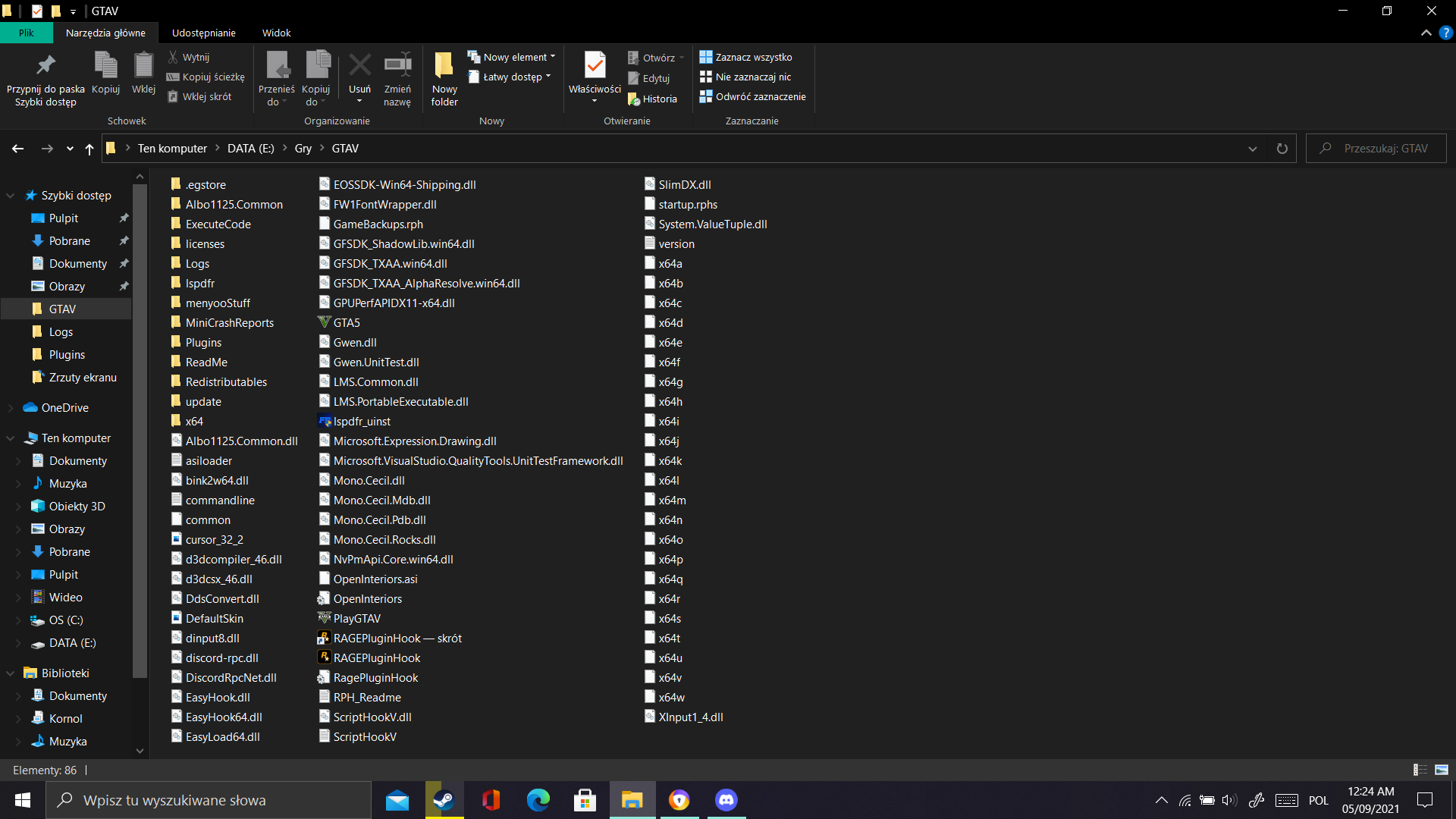Open Właściwości properties icon
This screenshot has width=1456, height=819.
(595, 66)
